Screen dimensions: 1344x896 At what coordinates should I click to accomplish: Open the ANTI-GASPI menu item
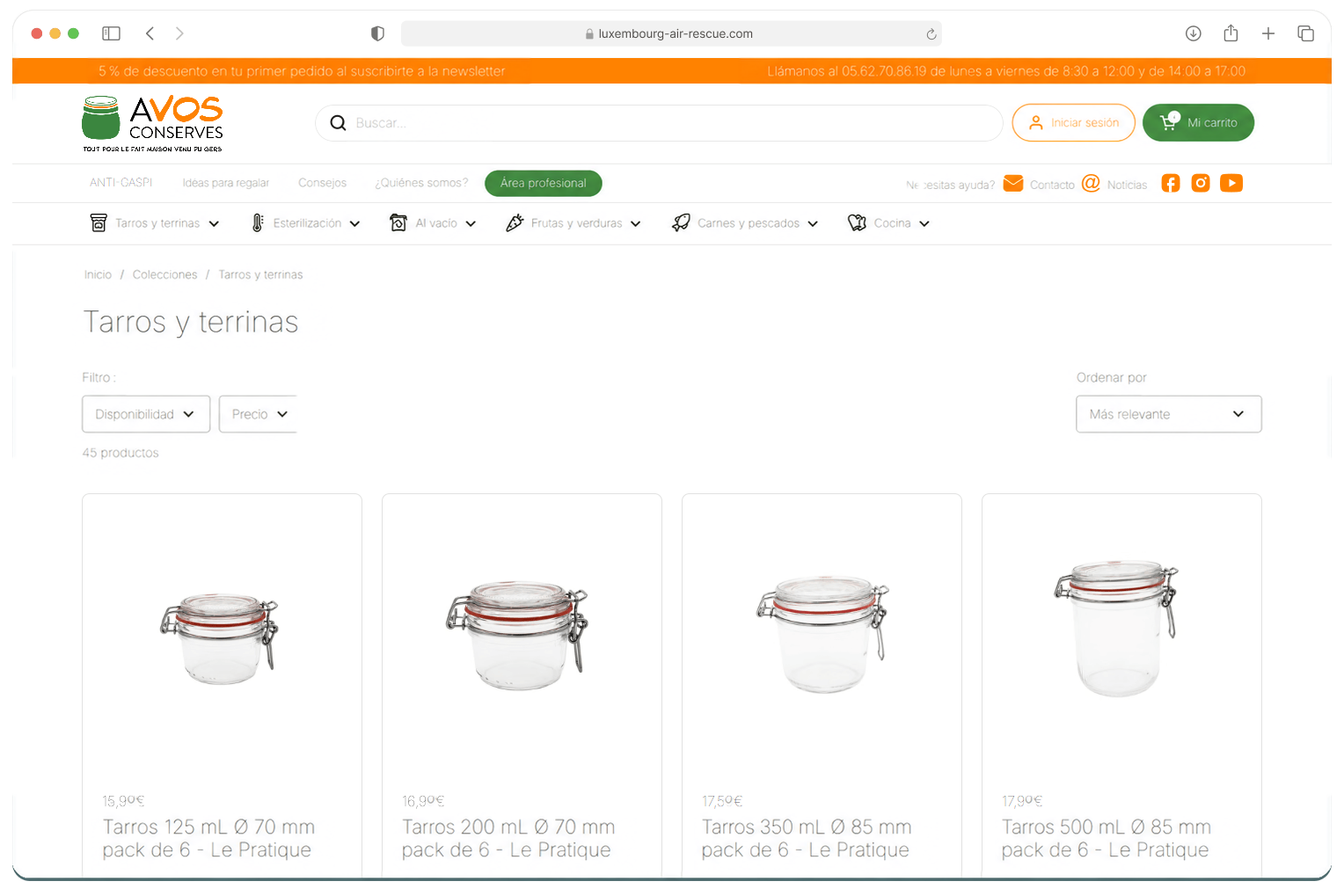[121, 183]
